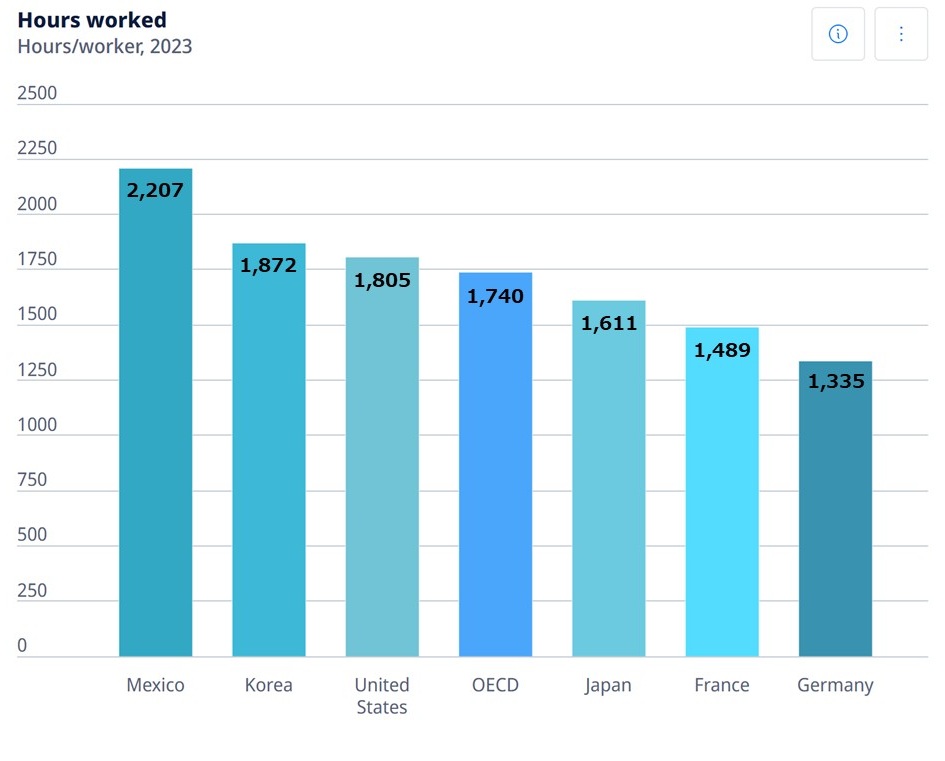Click the Japan axis label
The width and height of the screenshot is (945, 761).
point(609,685)
